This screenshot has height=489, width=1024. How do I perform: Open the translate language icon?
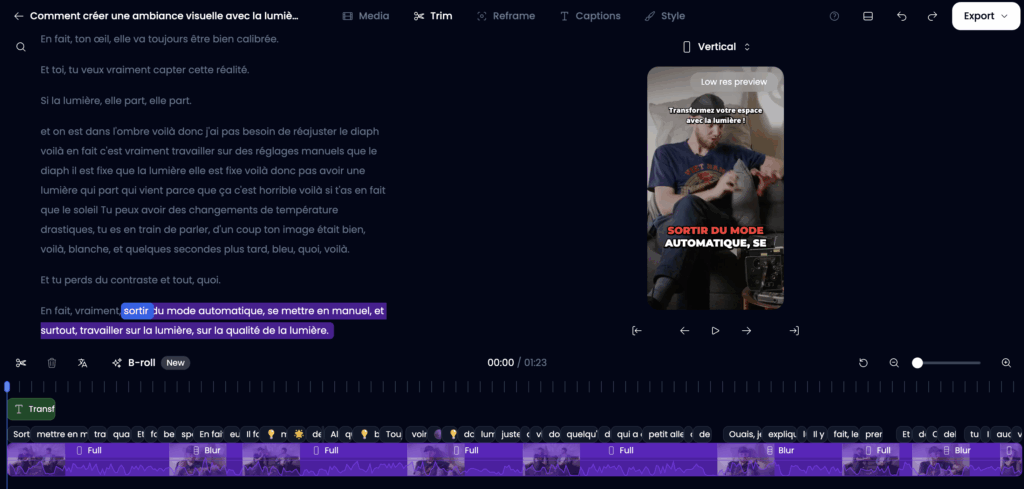coord(83,363)
